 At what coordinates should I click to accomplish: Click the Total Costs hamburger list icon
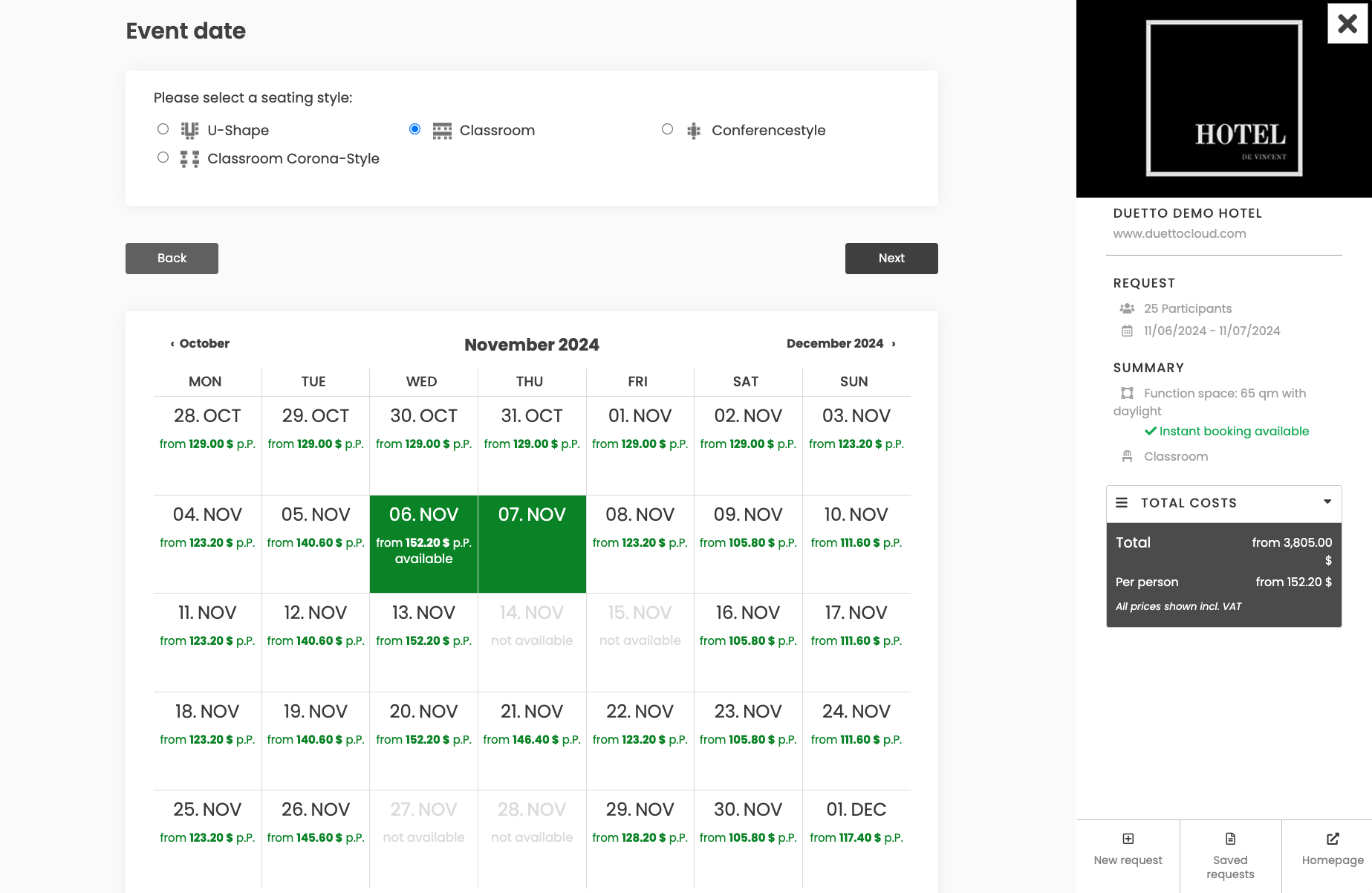click(x=1122, y=503)
